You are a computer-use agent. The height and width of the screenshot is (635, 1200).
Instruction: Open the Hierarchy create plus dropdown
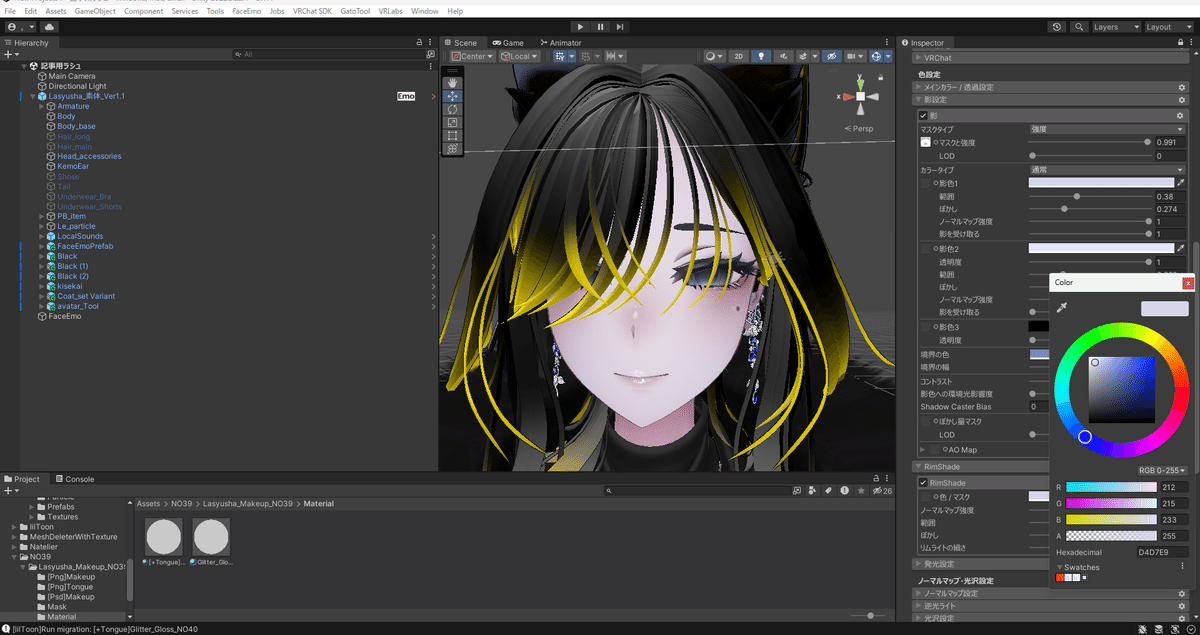[x=12, y=54]
